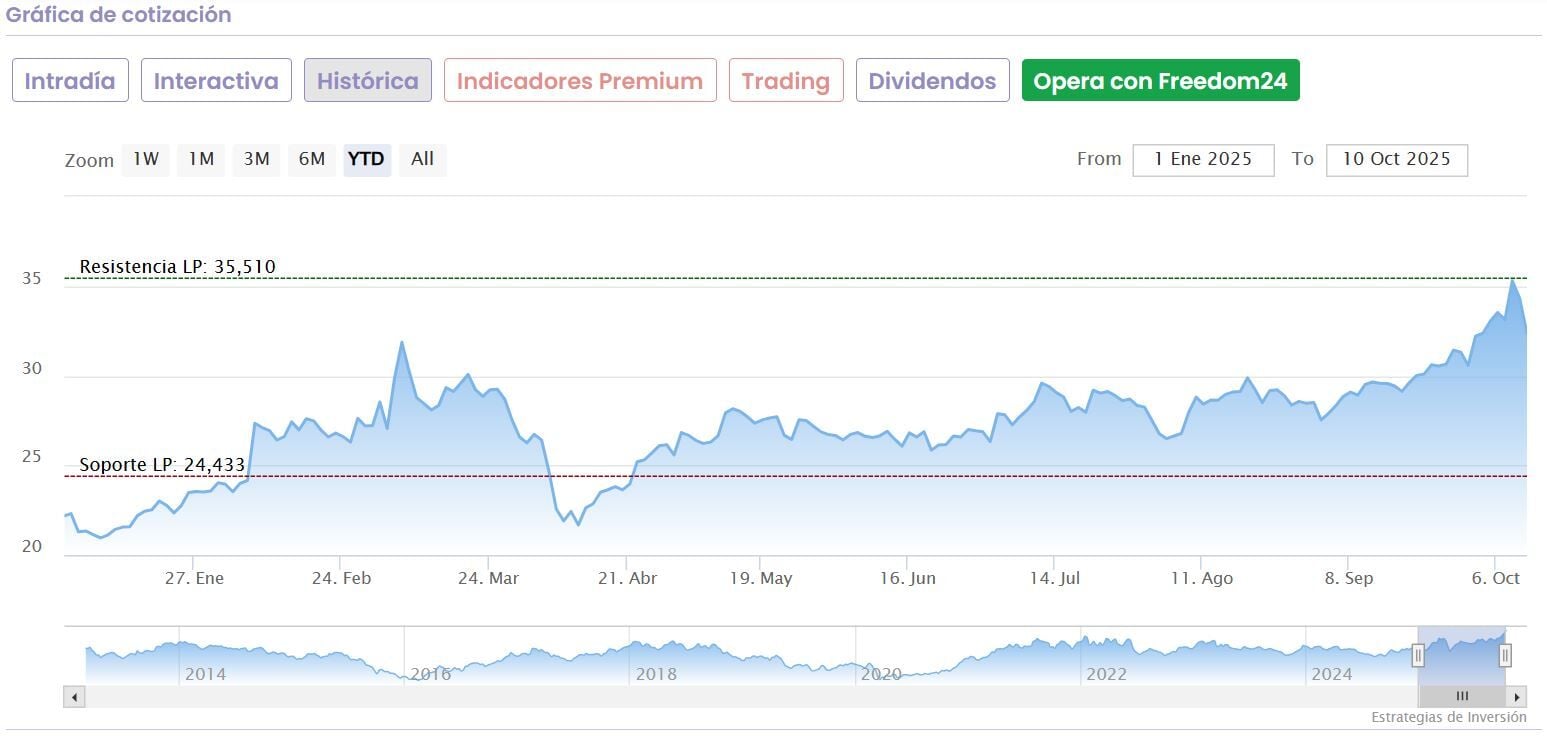1547x743 pixels.
Task: Open the Indicadores Premium tab
Action: (x=580, y=81)
